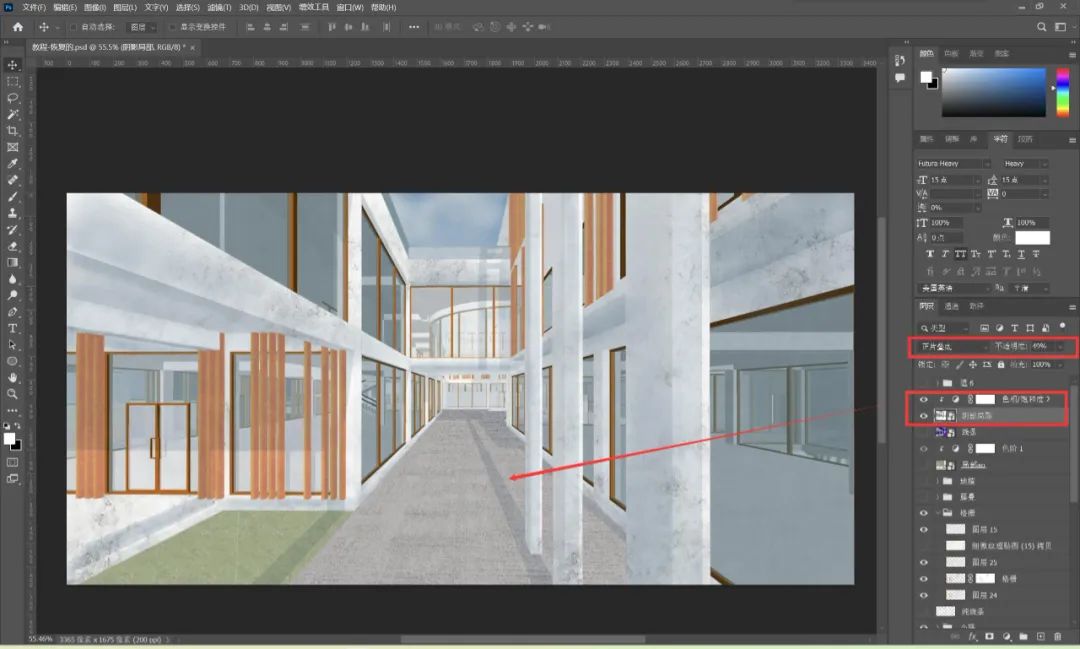Screen dimensions: 1080x649
Task: Click the underline text style button
Action: (x=1021, y=254)
